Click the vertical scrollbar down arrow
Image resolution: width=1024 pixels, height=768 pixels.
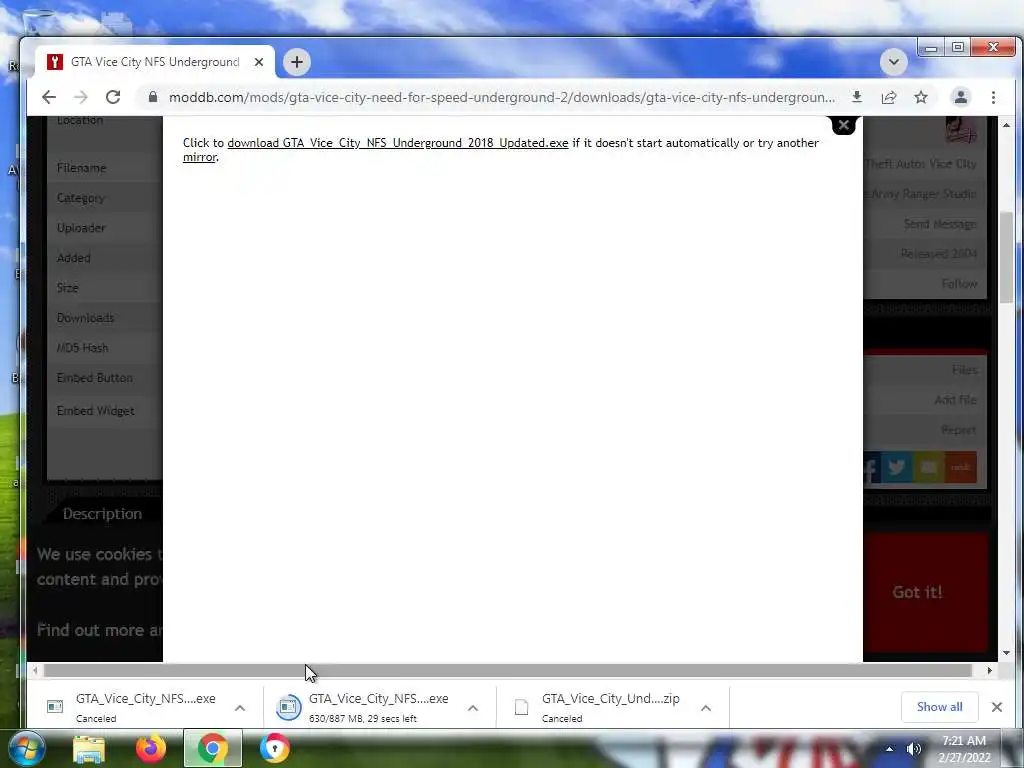coord(1006,652)
